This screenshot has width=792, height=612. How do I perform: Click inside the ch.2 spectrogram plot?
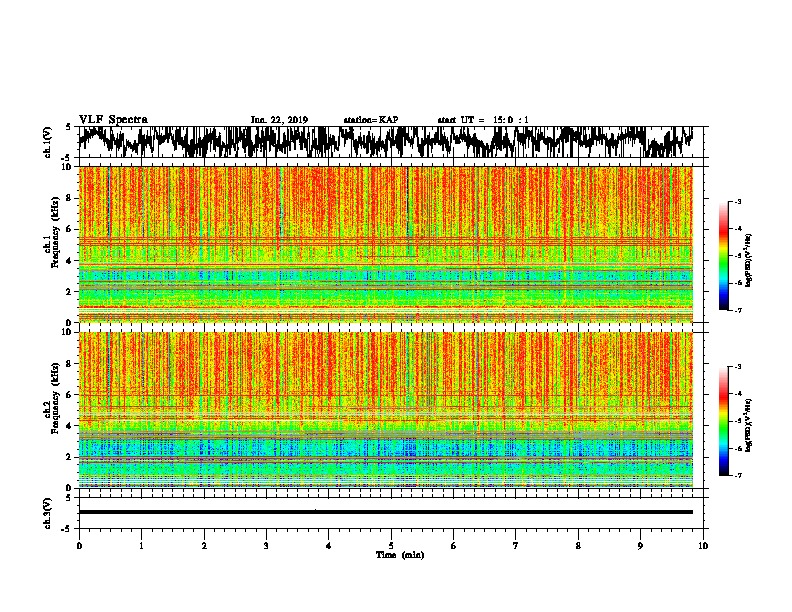click(386, 410)
